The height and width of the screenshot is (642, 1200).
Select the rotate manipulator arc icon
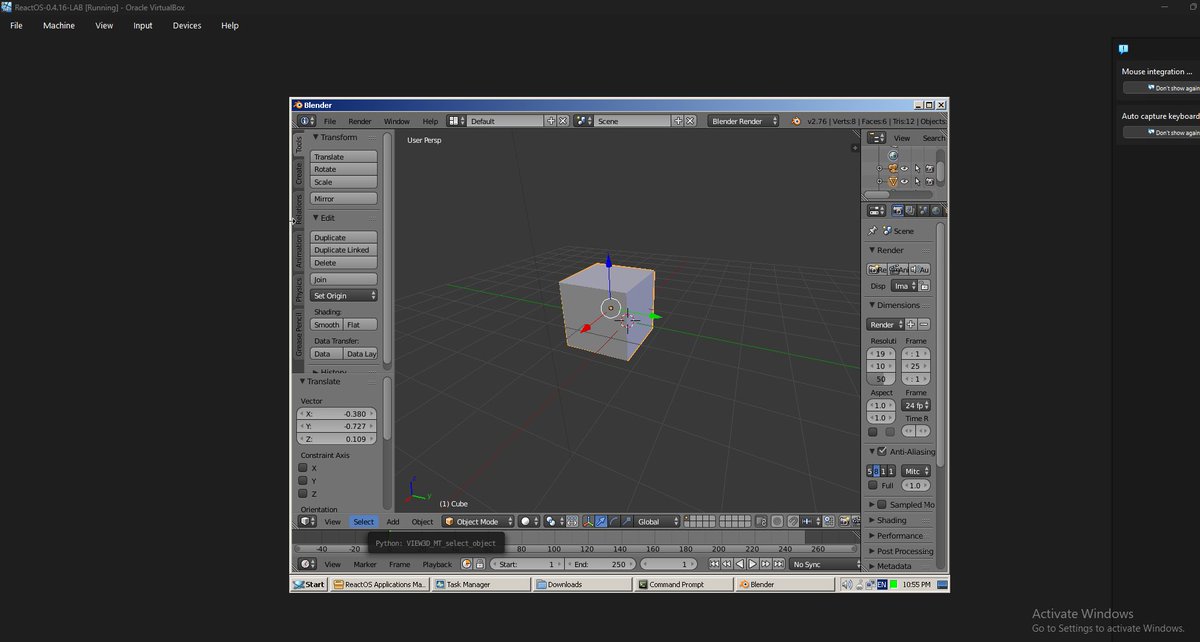pyautogui.click(x=614, y=521)
